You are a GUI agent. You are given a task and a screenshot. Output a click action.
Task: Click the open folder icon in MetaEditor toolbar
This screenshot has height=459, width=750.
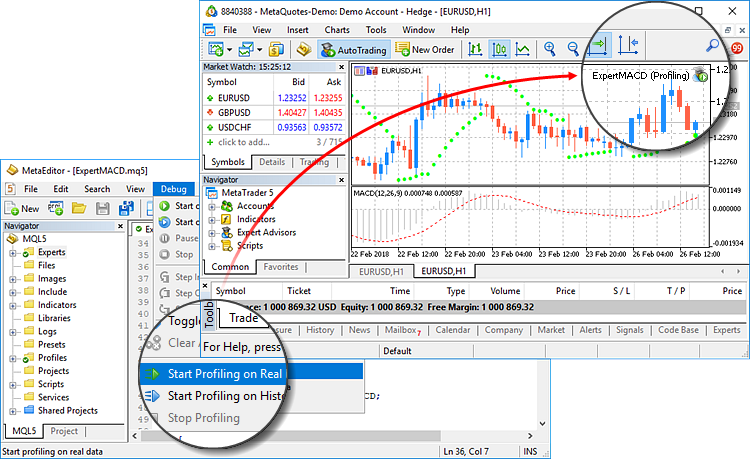79,208
